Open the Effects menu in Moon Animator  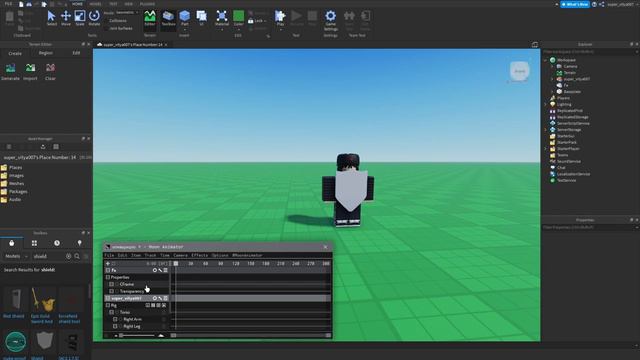tap(200, 255)
